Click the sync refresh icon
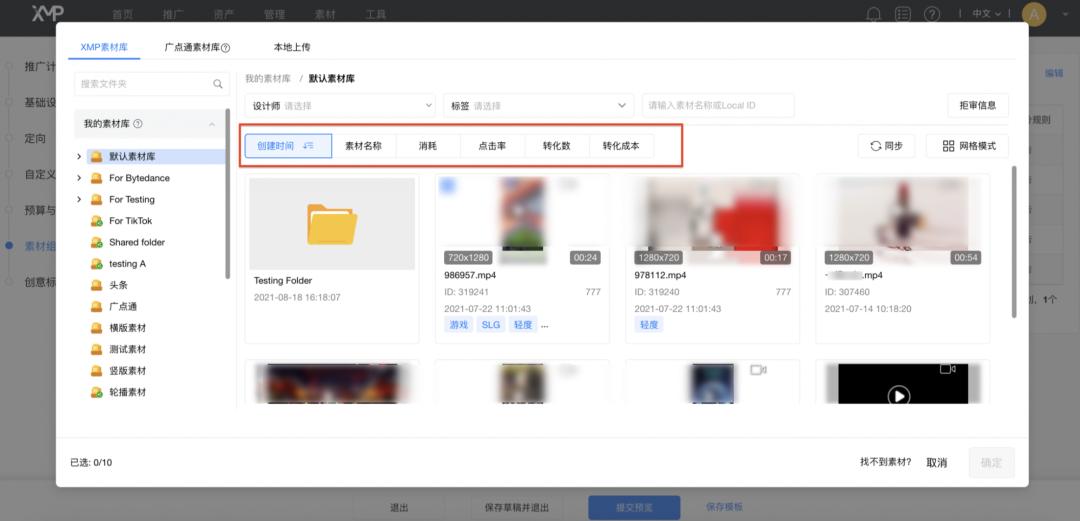1080x521 pixels. click(x=875, y=146)
